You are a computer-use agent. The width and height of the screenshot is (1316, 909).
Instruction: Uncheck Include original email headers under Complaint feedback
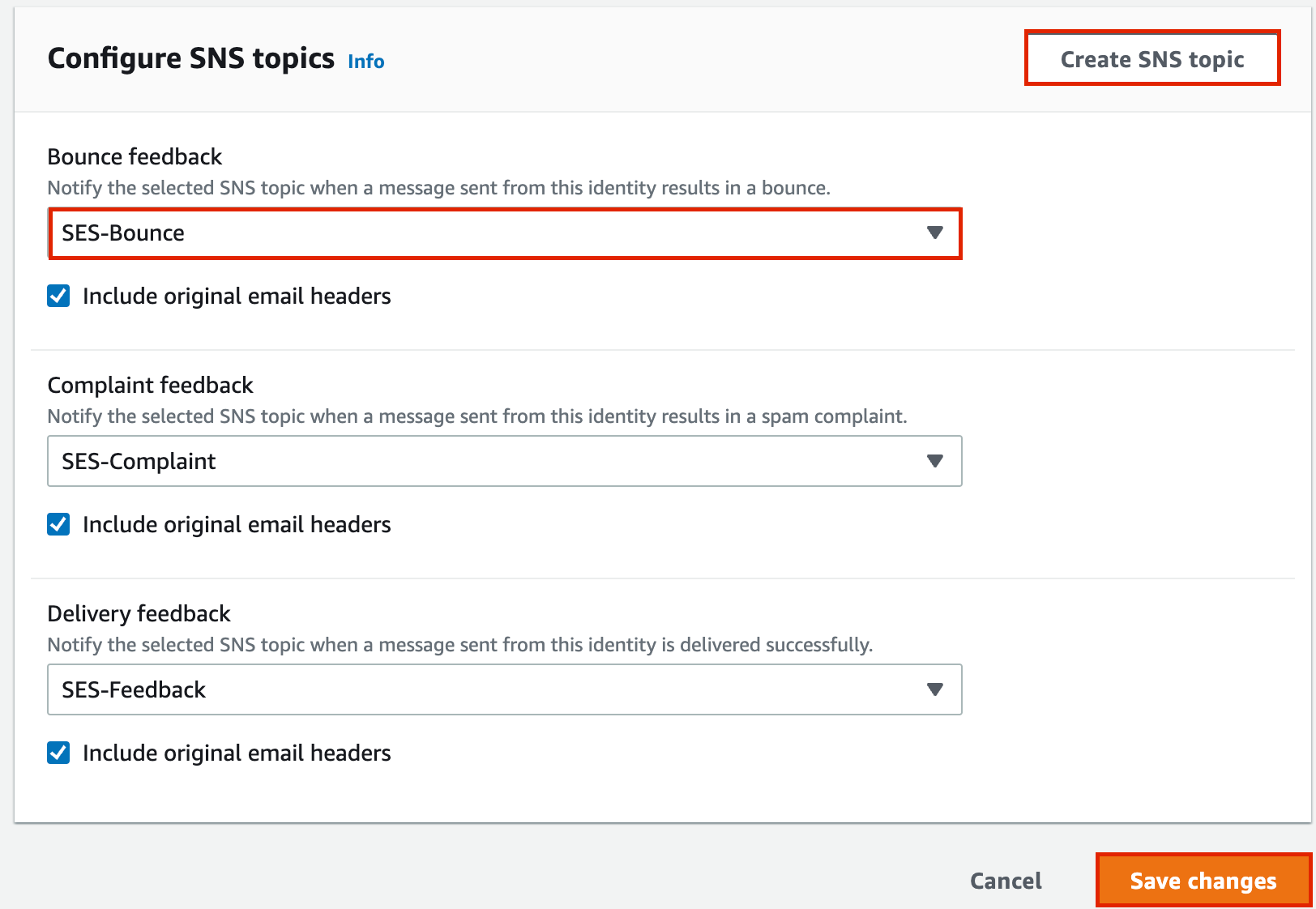click(58, 524)
